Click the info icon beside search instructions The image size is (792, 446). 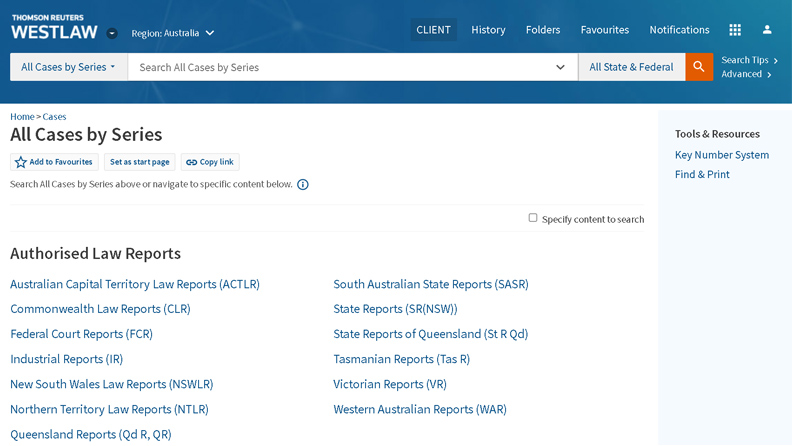tap(303, 184)
